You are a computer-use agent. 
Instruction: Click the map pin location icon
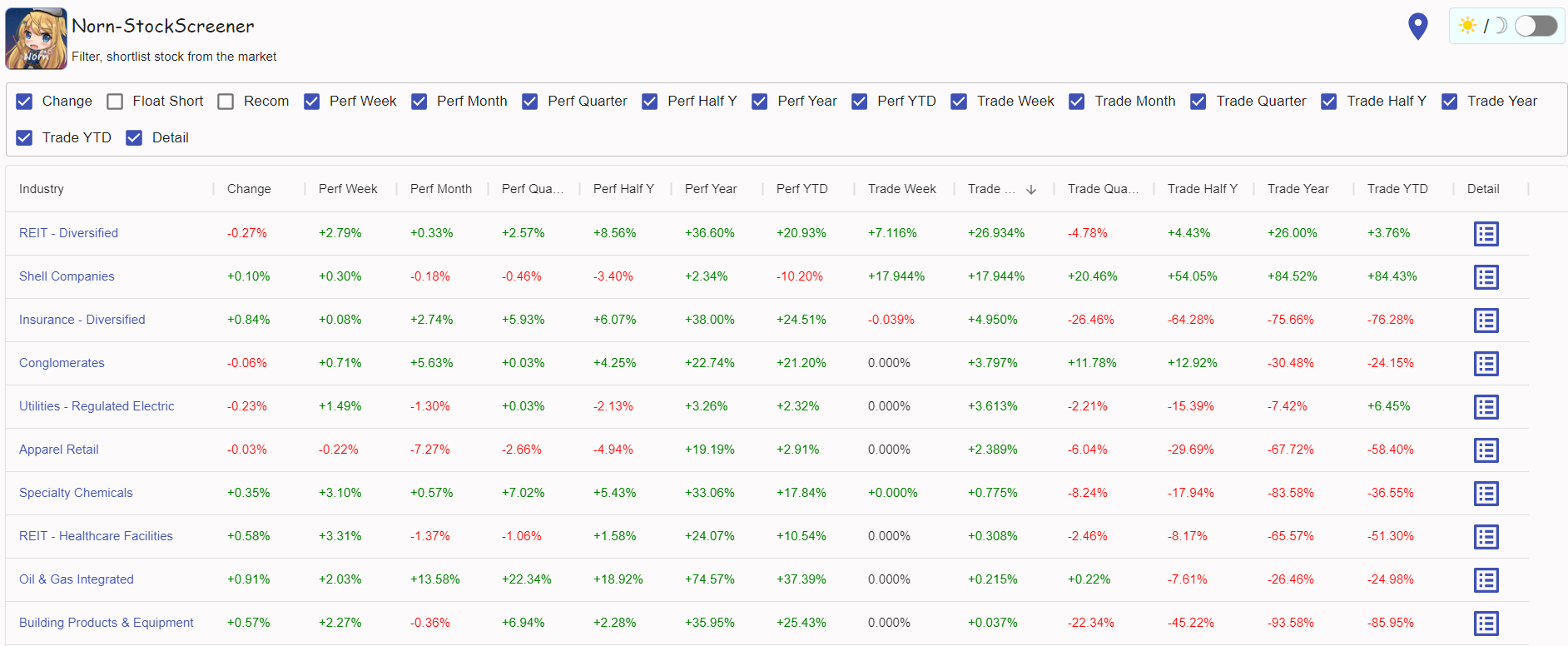(1417, 27)
